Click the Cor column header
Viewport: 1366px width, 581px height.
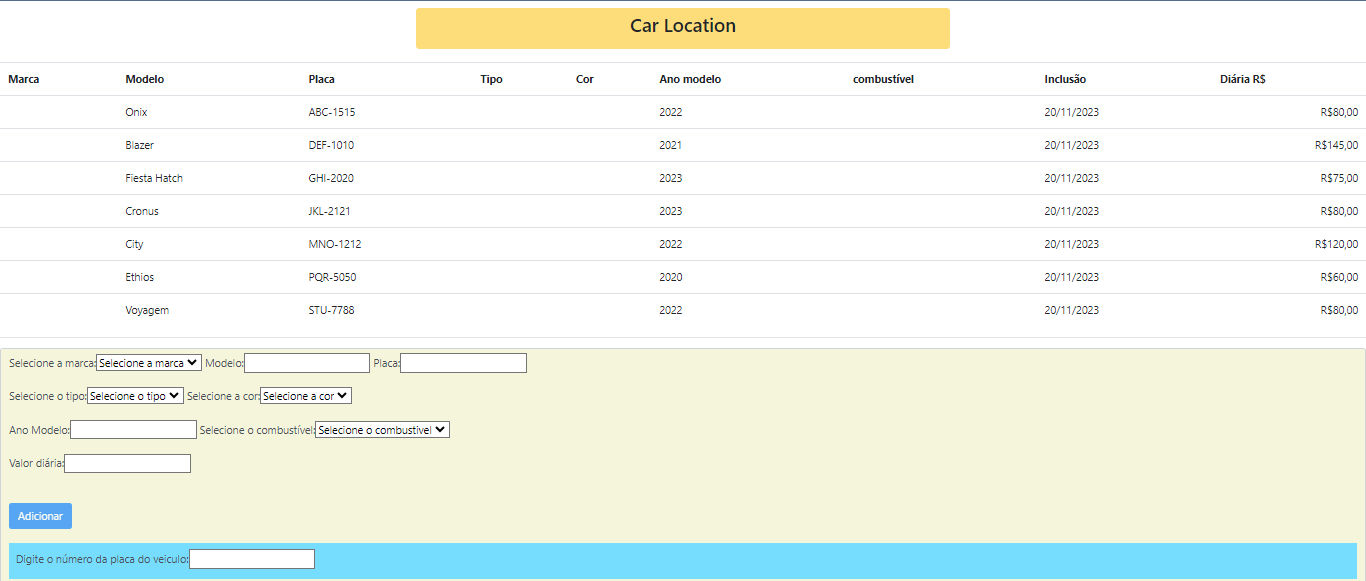tap(585, 79)
